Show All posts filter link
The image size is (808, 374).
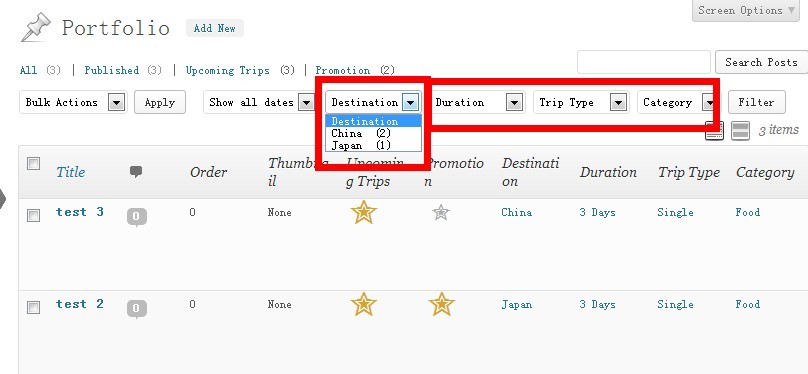[x=28, y=70]
